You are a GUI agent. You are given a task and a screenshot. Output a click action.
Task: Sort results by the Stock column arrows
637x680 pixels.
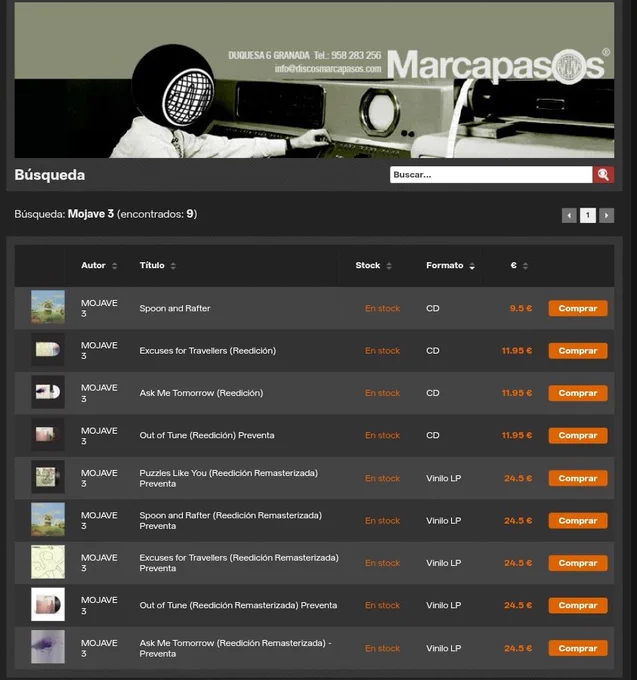pyautogui.click(x=389, y=266)
